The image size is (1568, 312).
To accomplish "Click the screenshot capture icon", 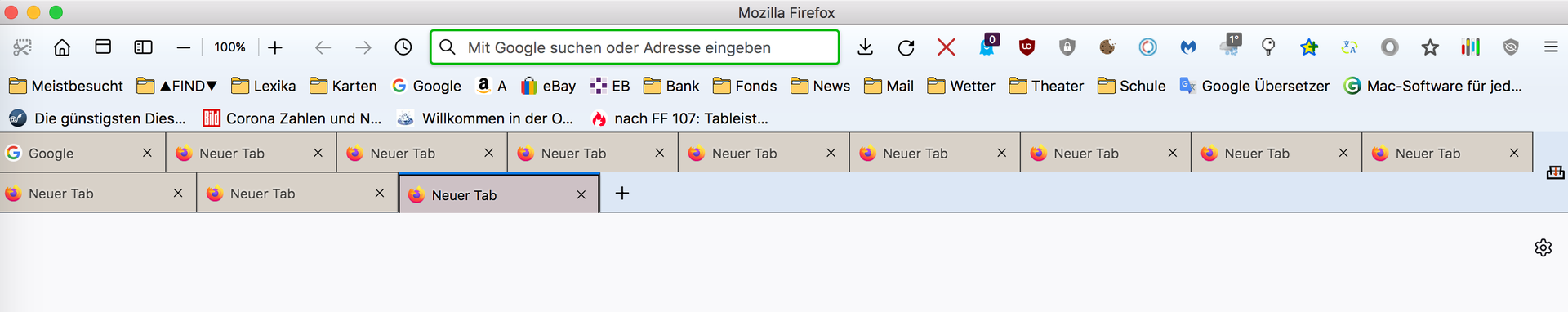I will pos(22,47).
